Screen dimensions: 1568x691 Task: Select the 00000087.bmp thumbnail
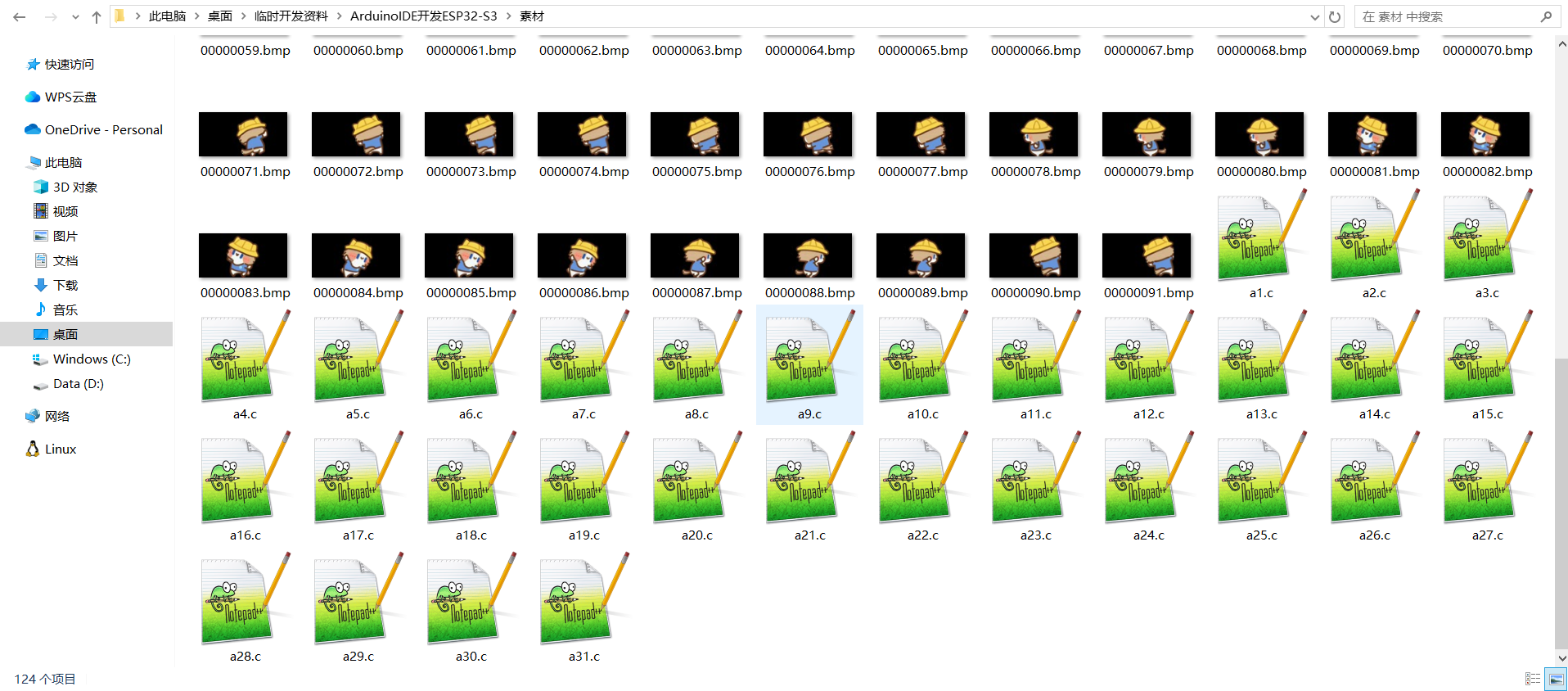[x=695, y=255]
